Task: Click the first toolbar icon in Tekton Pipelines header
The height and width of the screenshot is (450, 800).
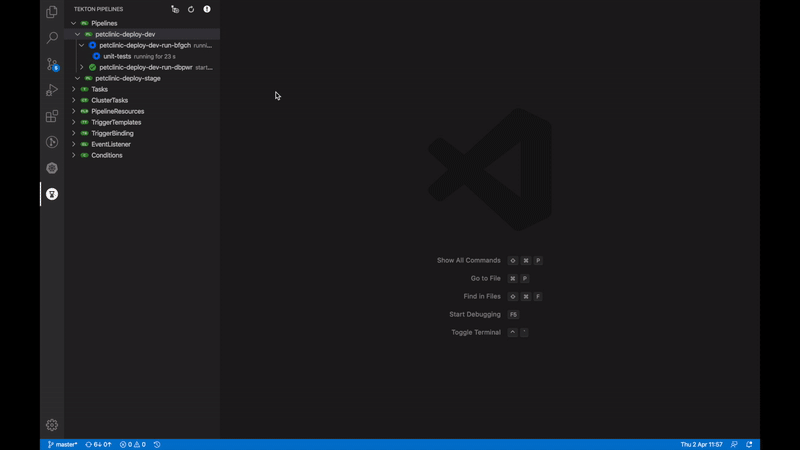Action: pyautogui.click(x=175, y=9)
